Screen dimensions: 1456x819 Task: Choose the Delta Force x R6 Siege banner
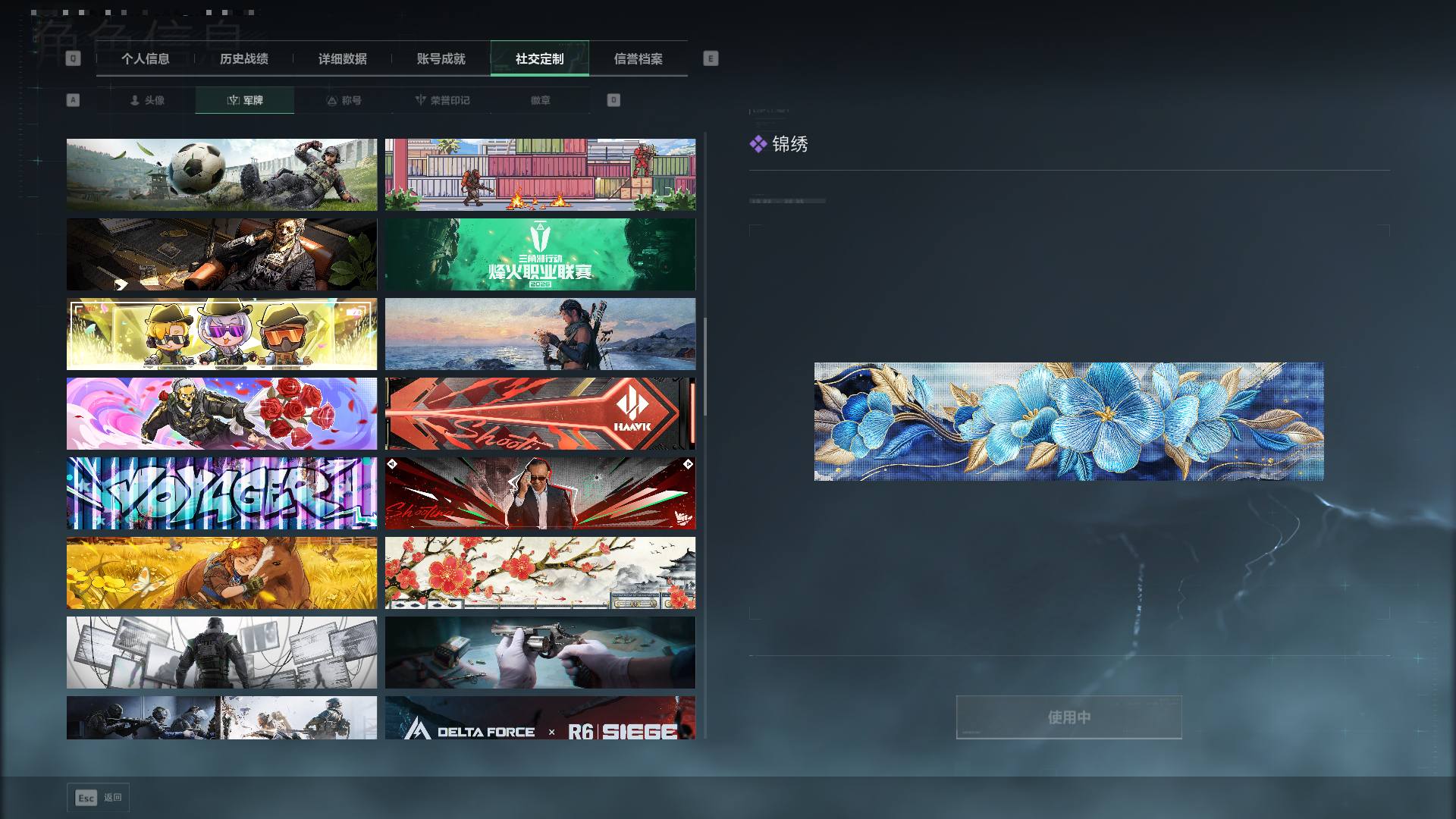click(540, 718)
